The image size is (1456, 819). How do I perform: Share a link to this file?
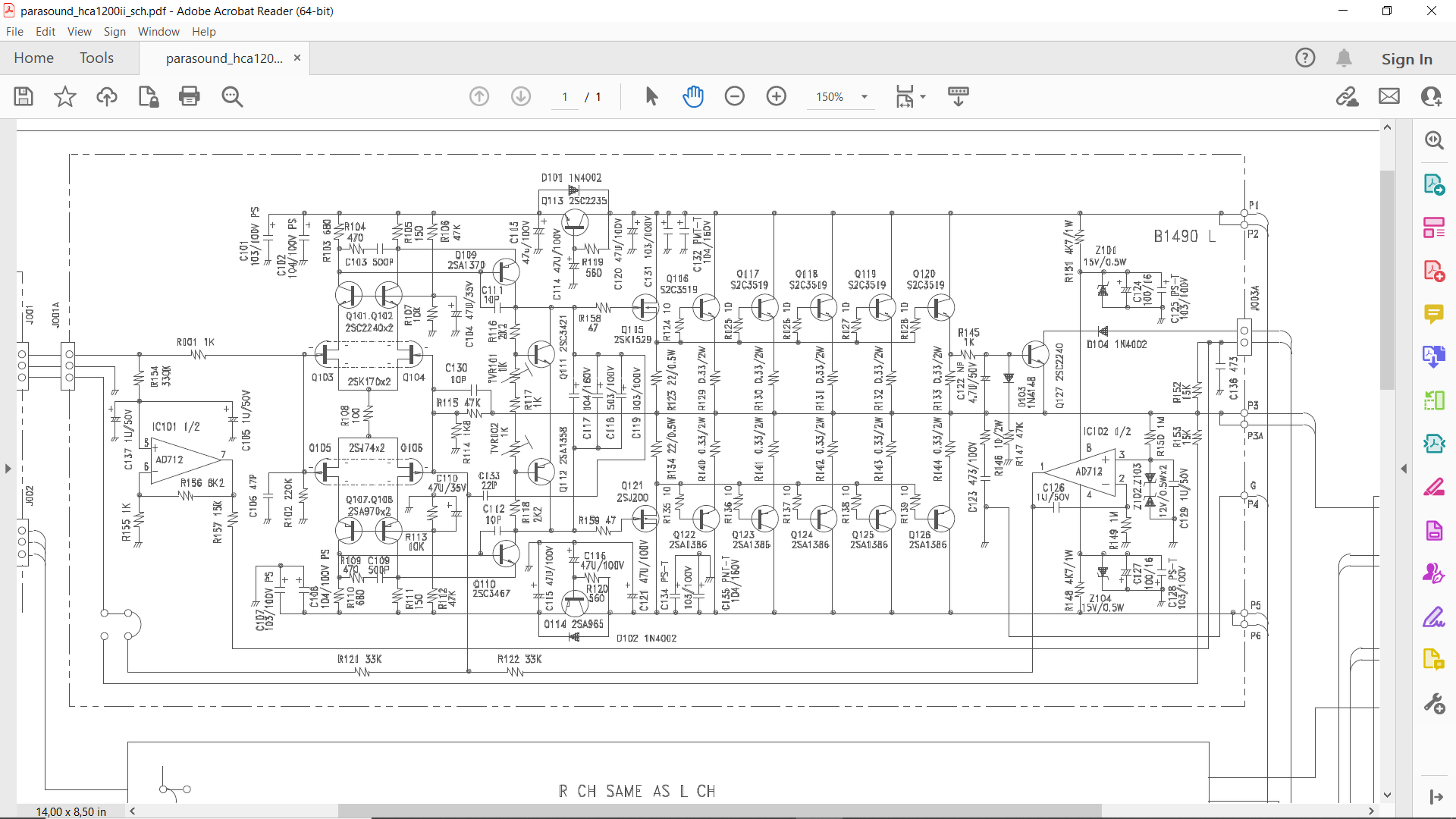click(1348, 96)
